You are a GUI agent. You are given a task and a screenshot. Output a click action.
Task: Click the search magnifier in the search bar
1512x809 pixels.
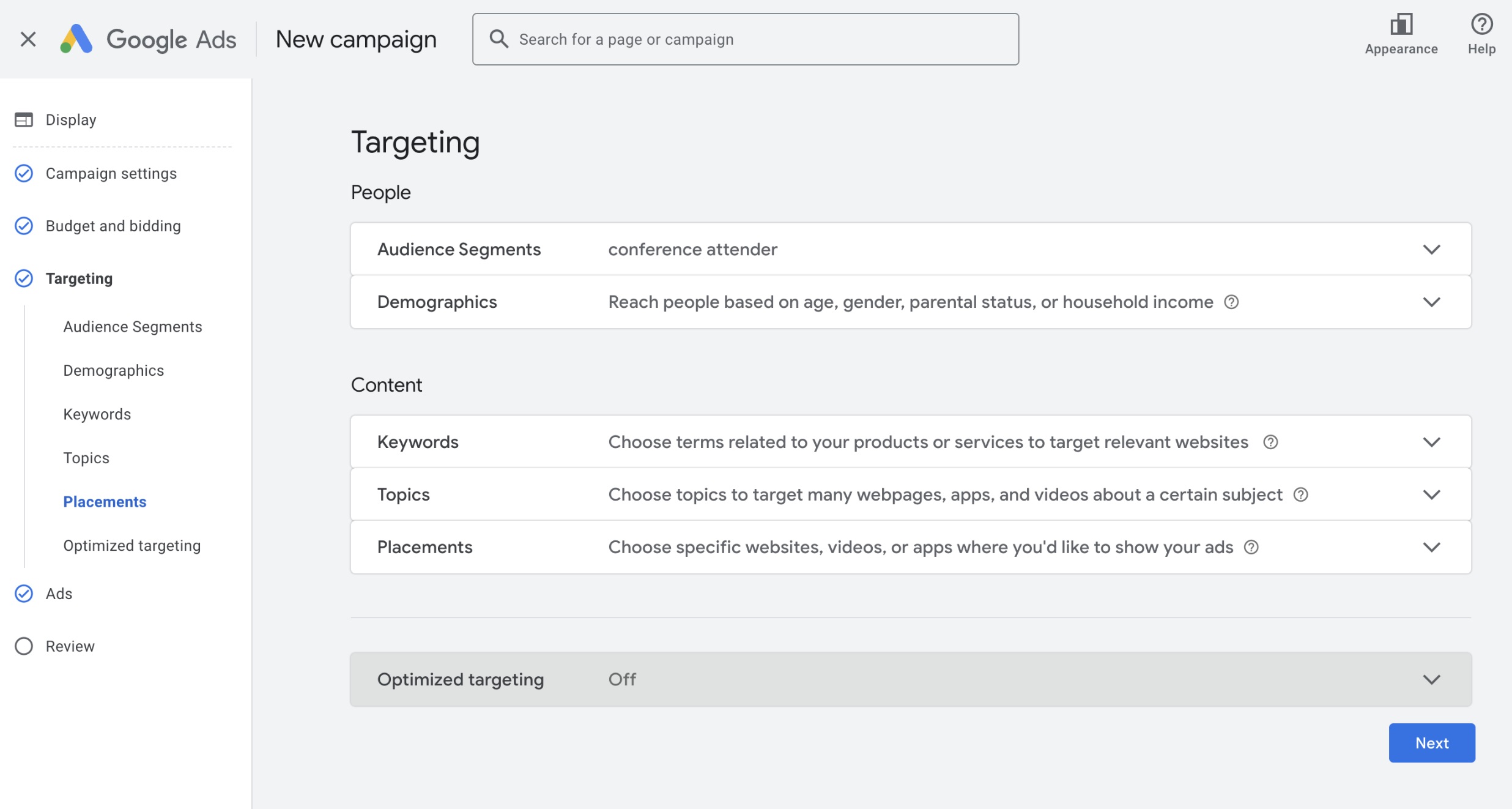499,39
